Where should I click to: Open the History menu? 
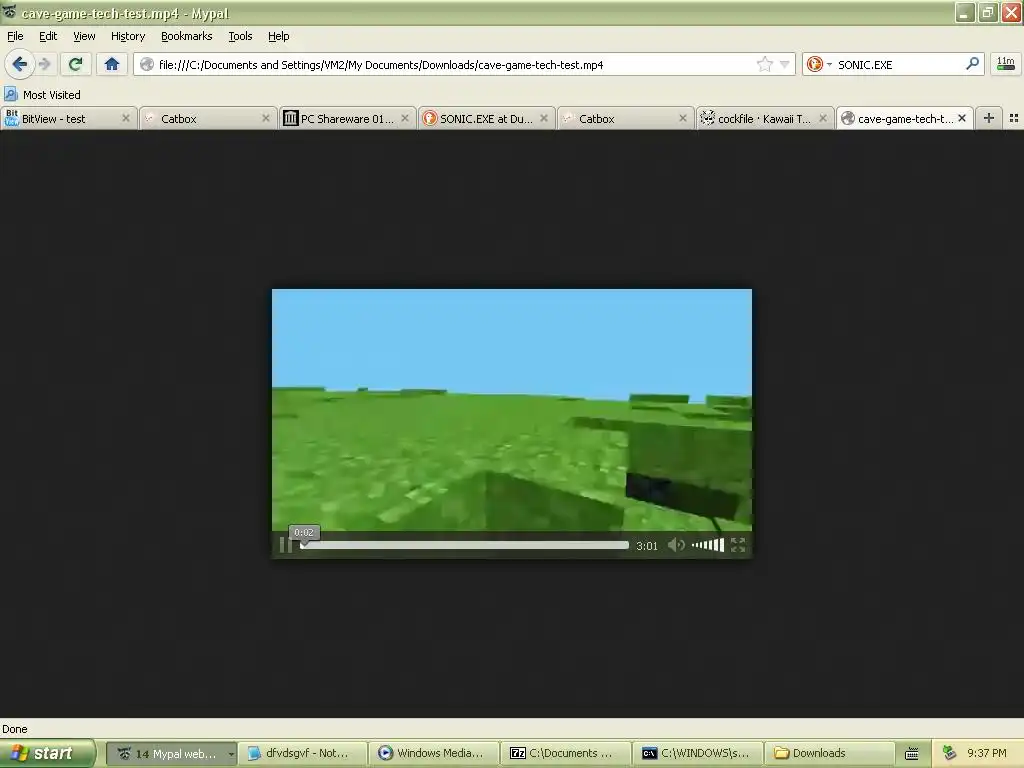[127, 36]
